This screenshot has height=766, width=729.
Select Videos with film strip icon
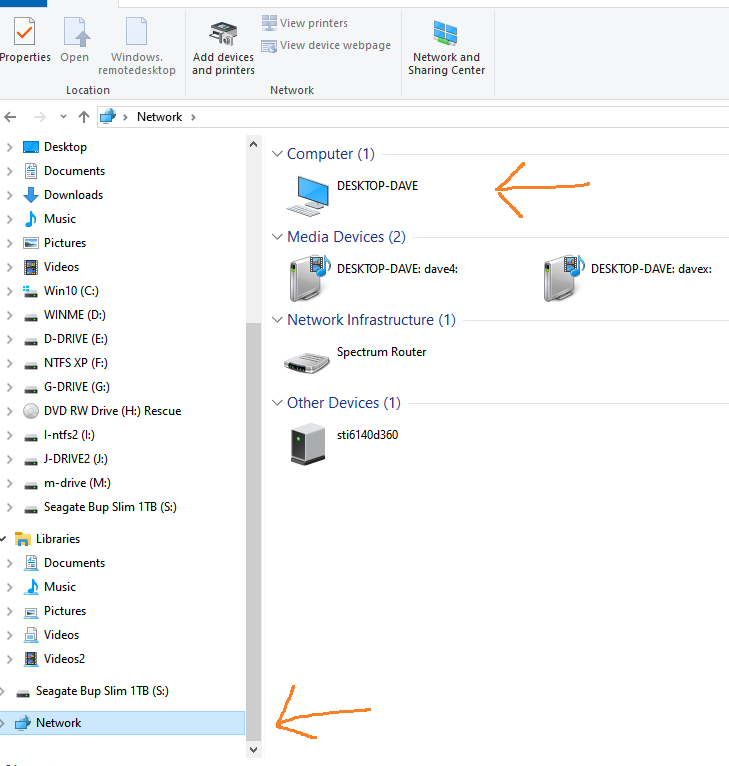click(61, 267)
